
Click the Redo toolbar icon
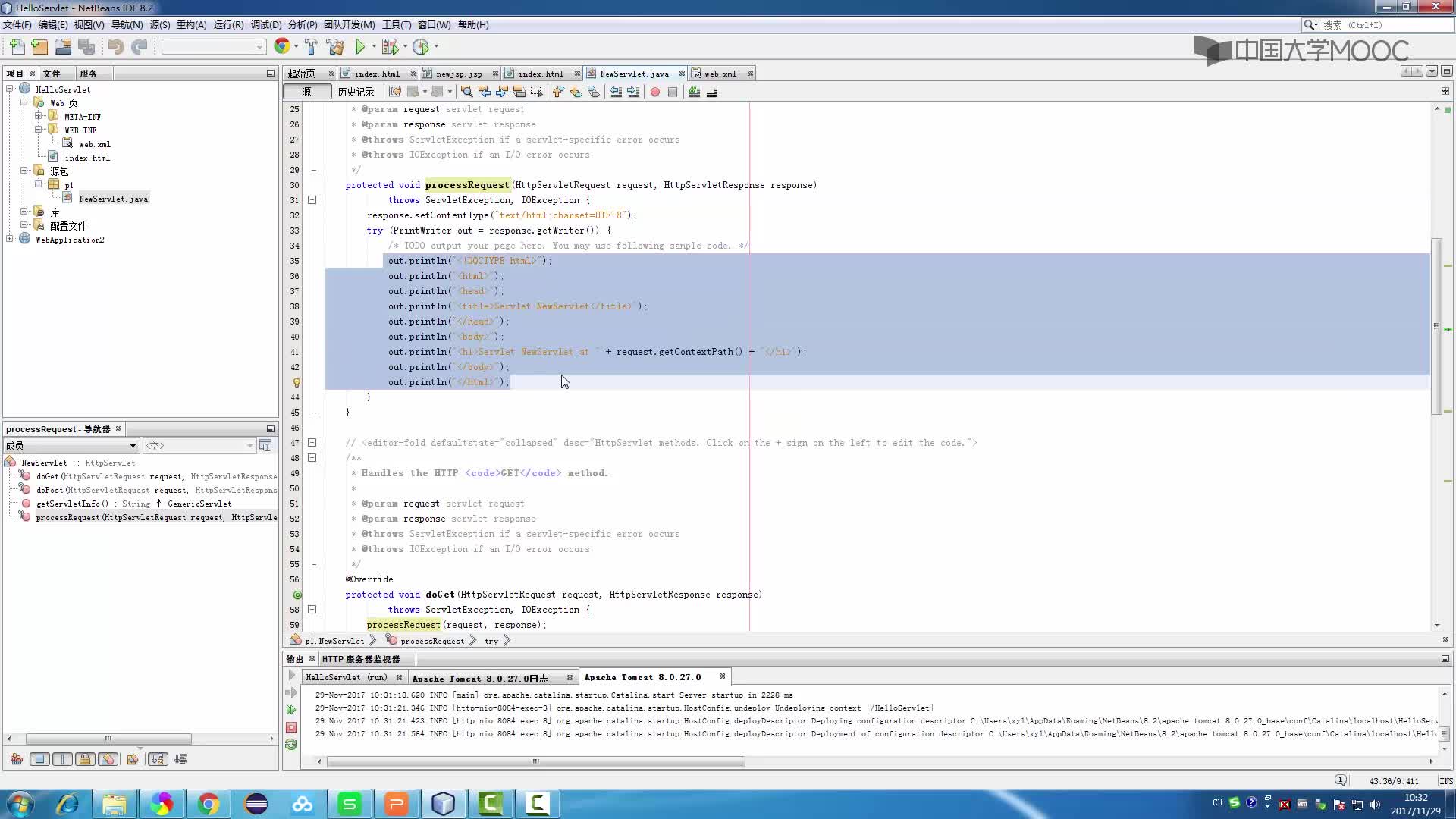coord(139,47)
